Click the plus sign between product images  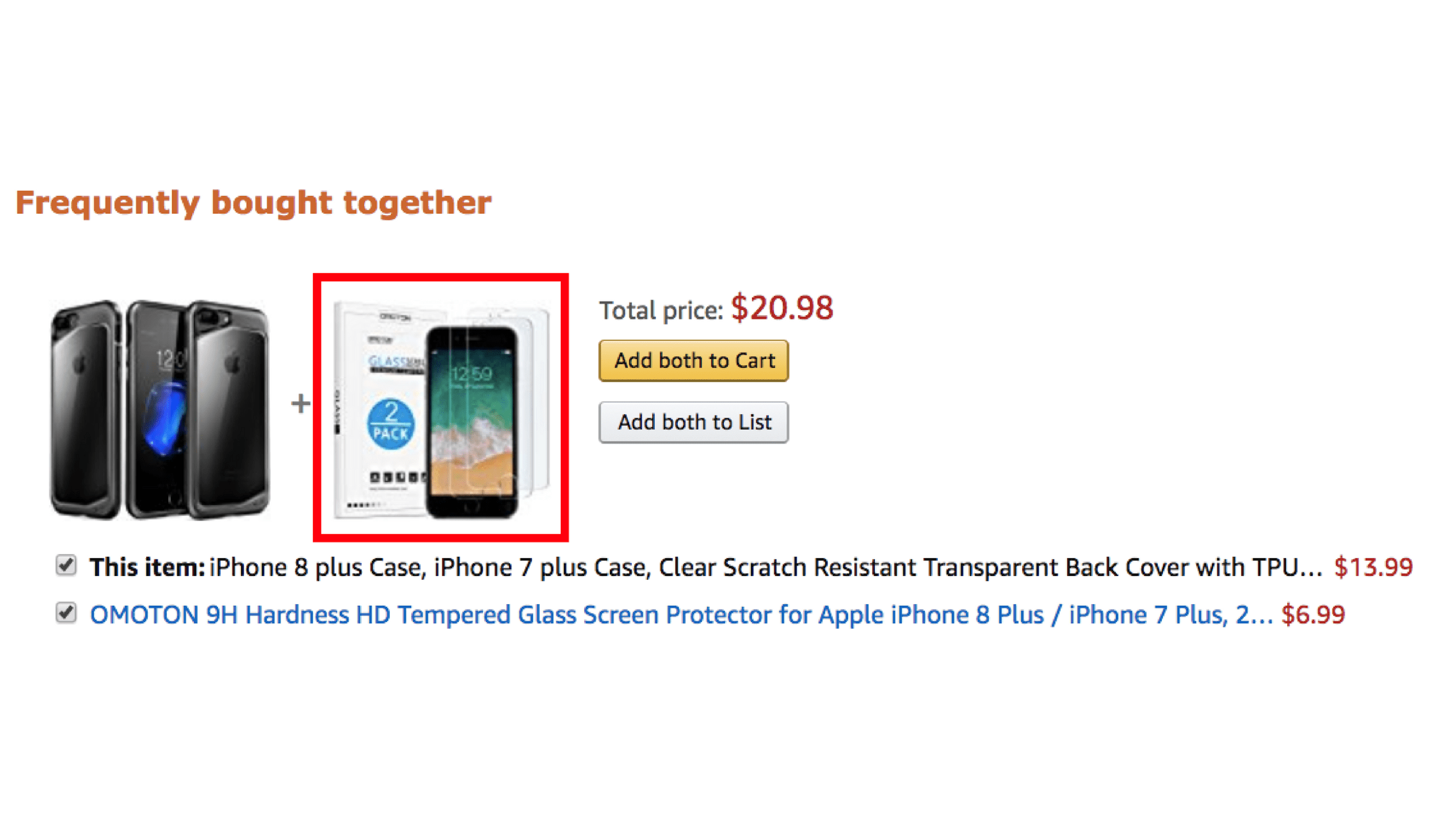coord(301,403)
